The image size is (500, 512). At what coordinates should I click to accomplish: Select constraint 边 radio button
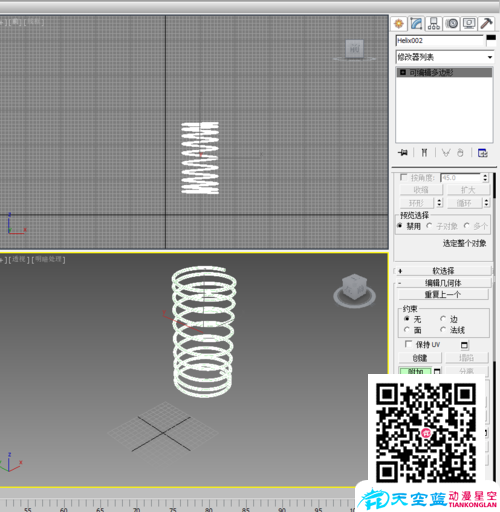point(443,319)
